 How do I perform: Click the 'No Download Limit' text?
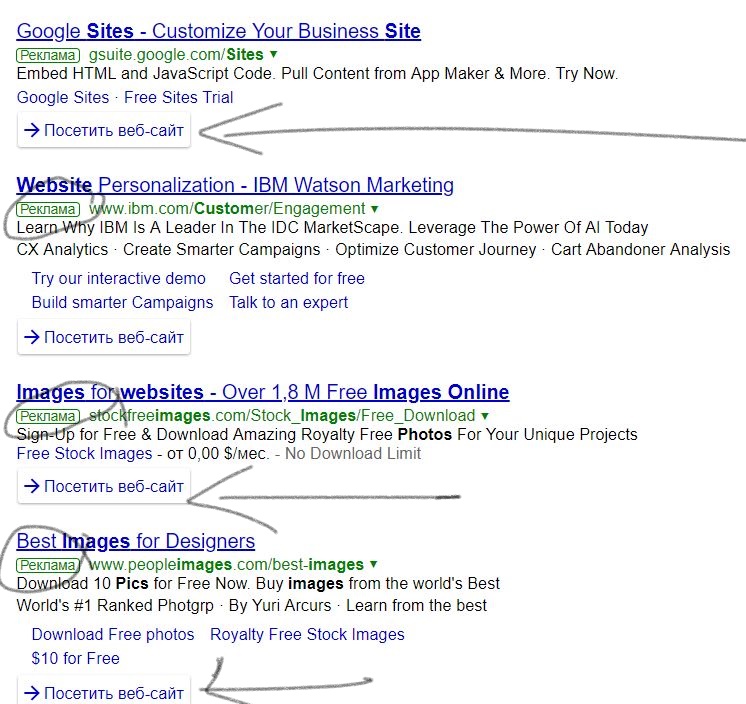[353, 453]
